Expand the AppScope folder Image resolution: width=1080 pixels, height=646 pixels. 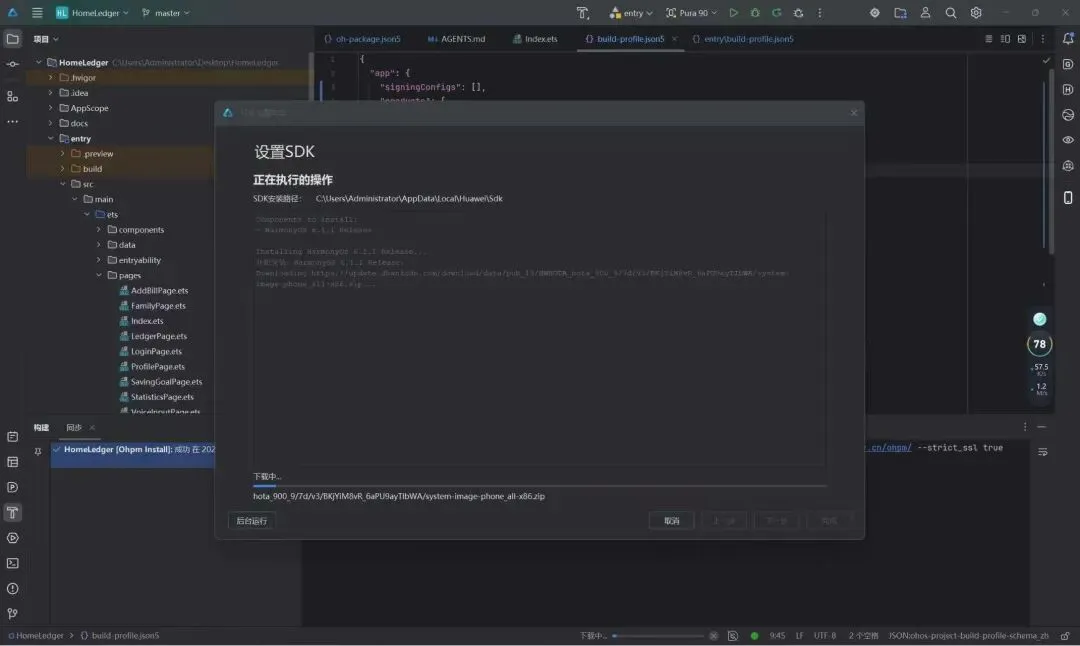click(50, 108)
